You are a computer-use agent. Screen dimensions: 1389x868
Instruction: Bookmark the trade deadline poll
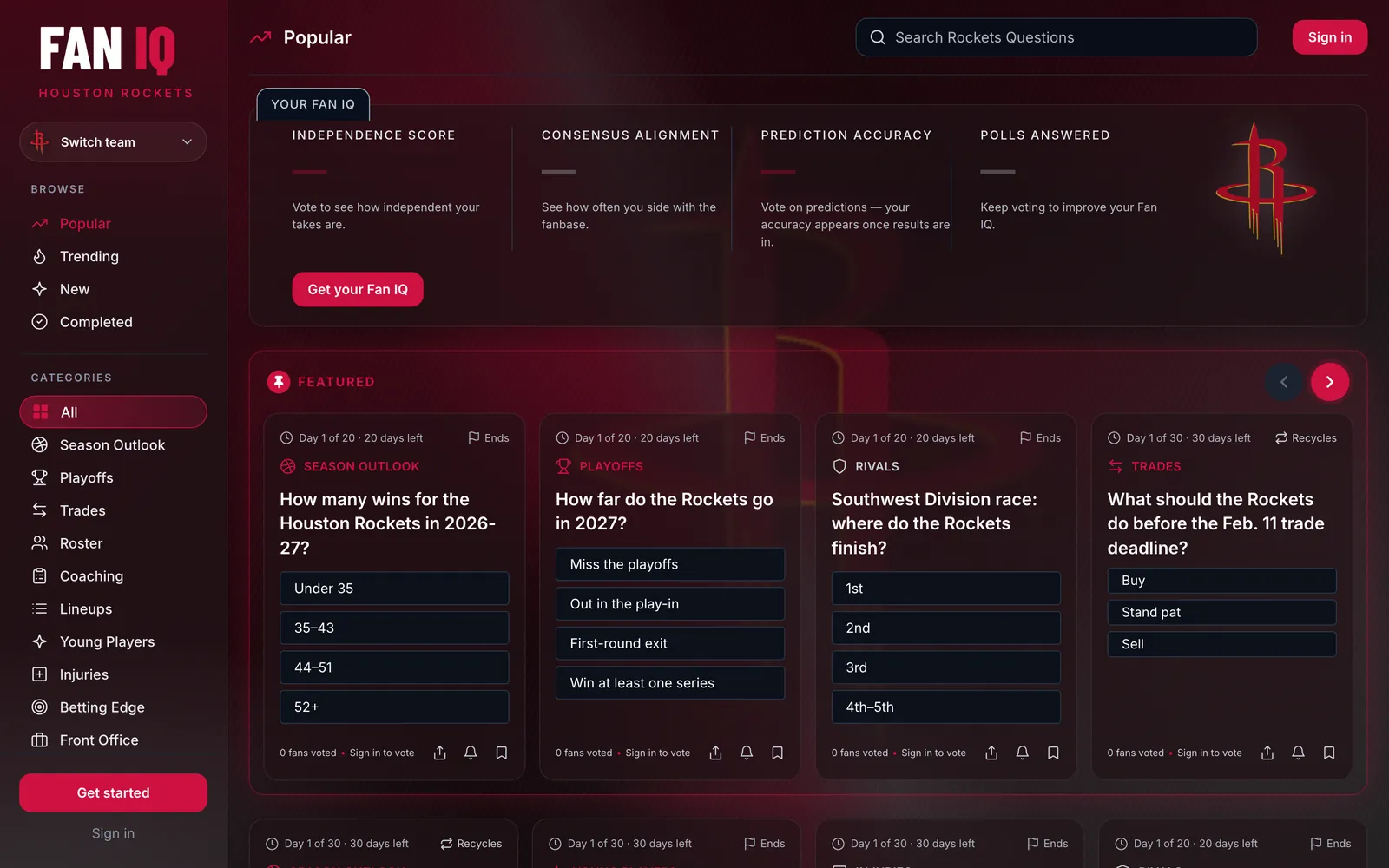[1329, 753]
